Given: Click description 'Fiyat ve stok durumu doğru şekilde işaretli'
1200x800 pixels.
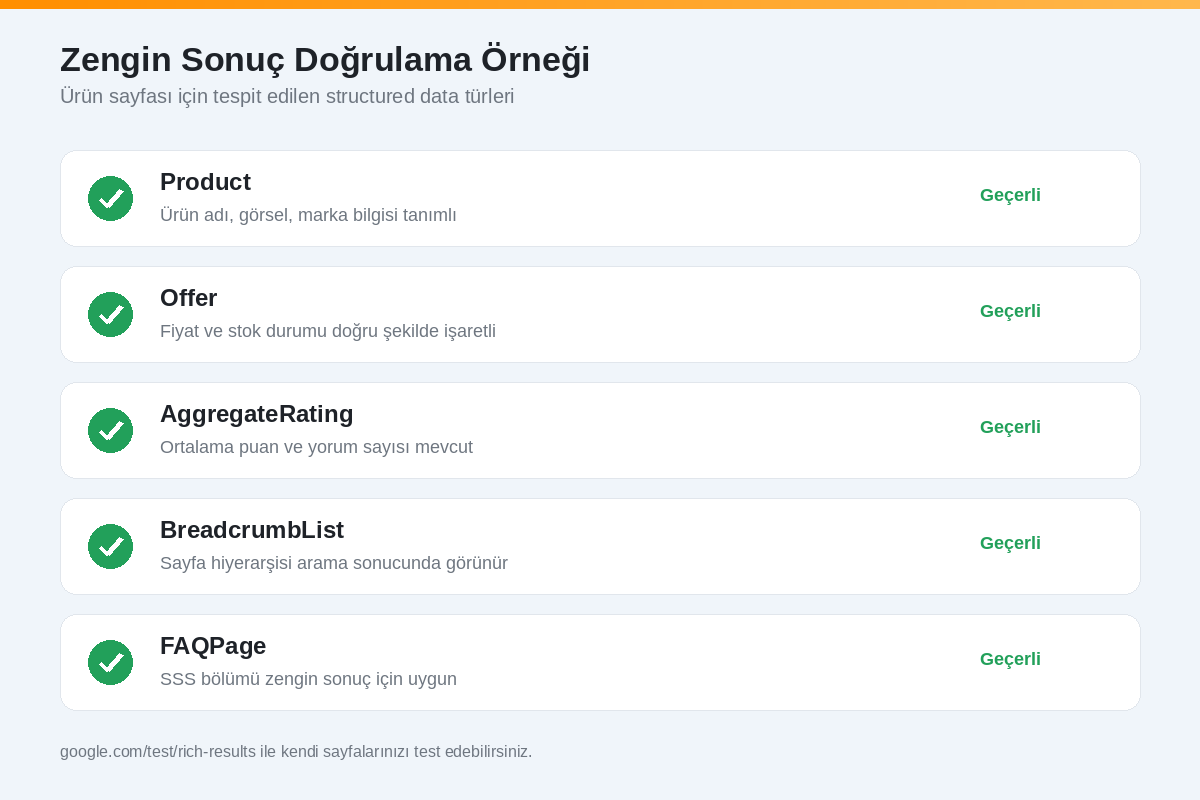Looking at the screenshot, I should (328, 331).
